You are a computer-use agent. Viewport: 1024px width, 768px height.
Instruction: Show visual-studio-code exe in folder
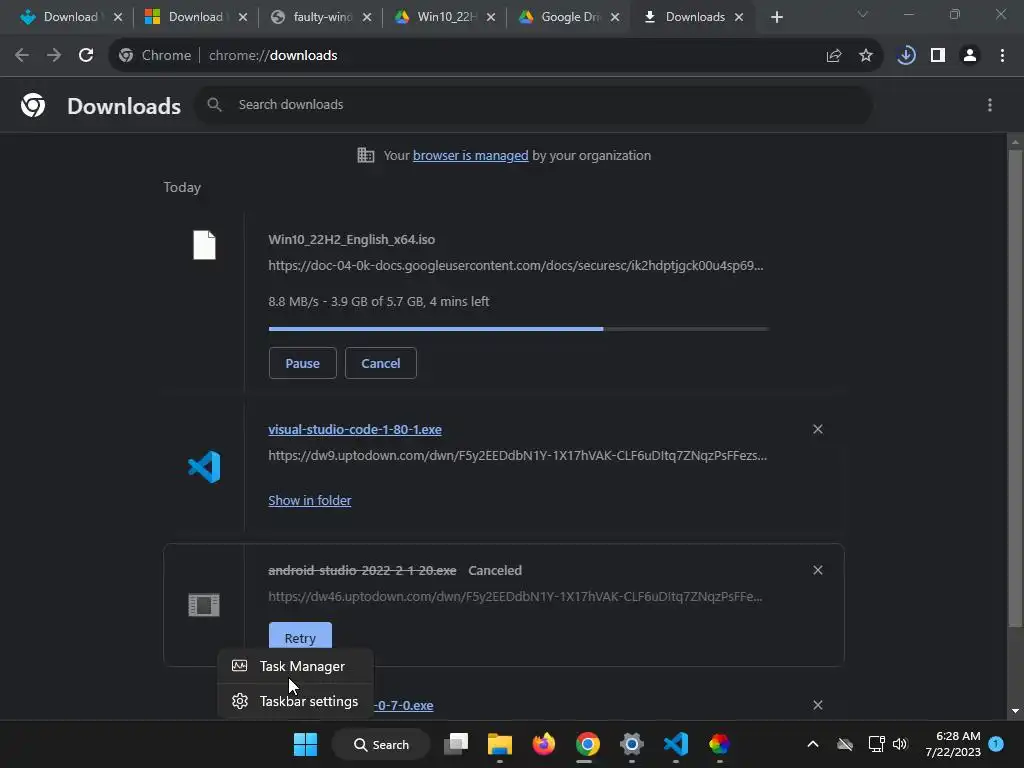pos(310,500)
